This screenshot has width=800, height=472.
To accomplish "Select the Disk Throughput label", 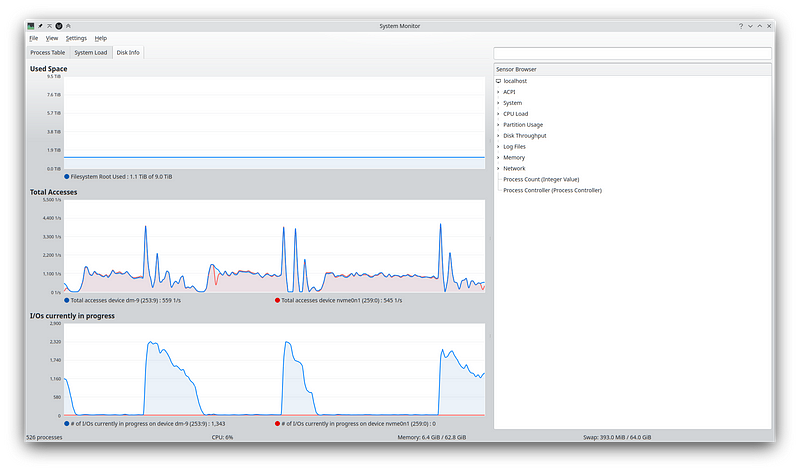I will point(524,136).
